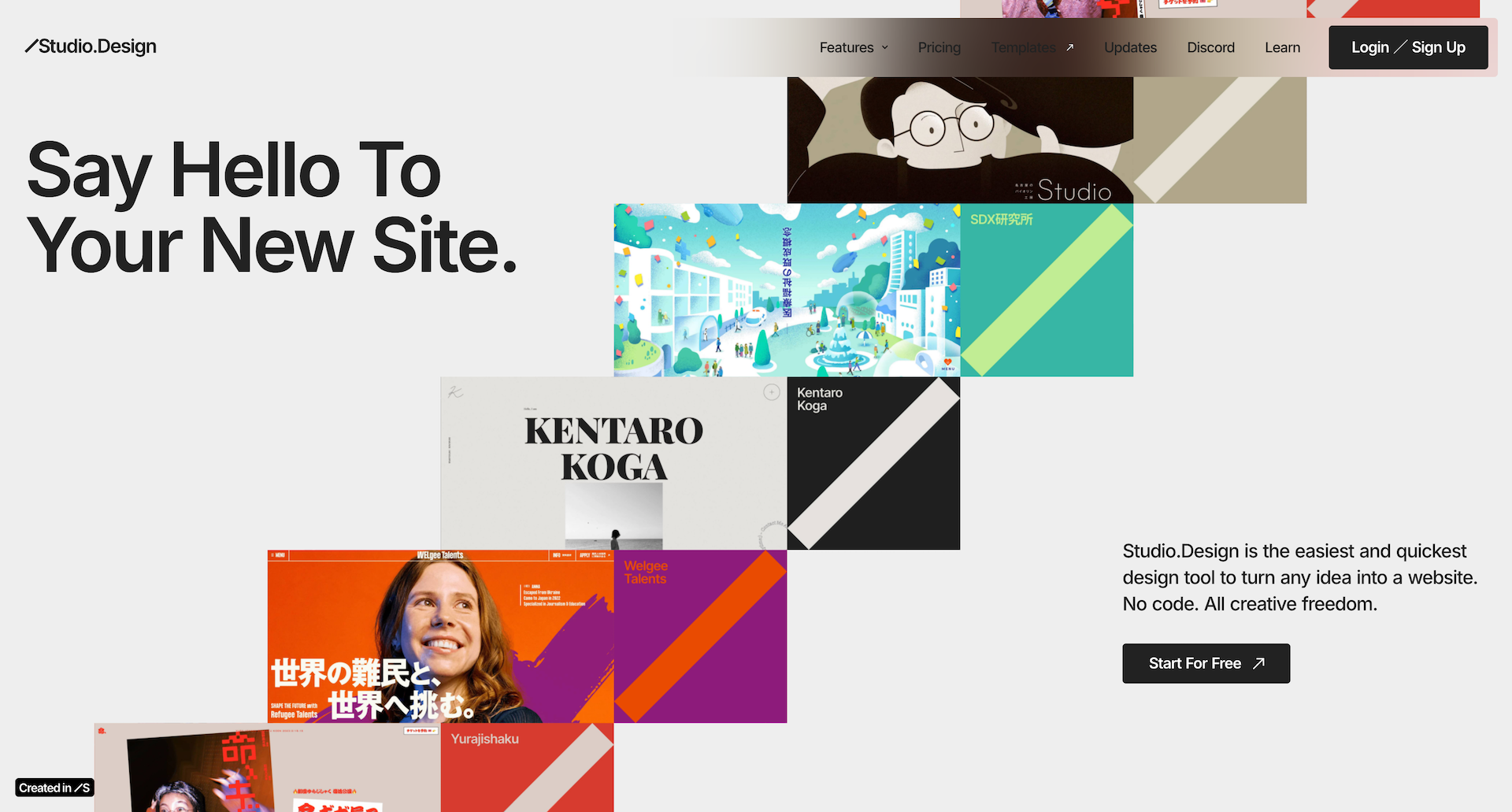Click arrow icon on Start For Free
1512x812 pixels.
click(x=1258, y=663)
